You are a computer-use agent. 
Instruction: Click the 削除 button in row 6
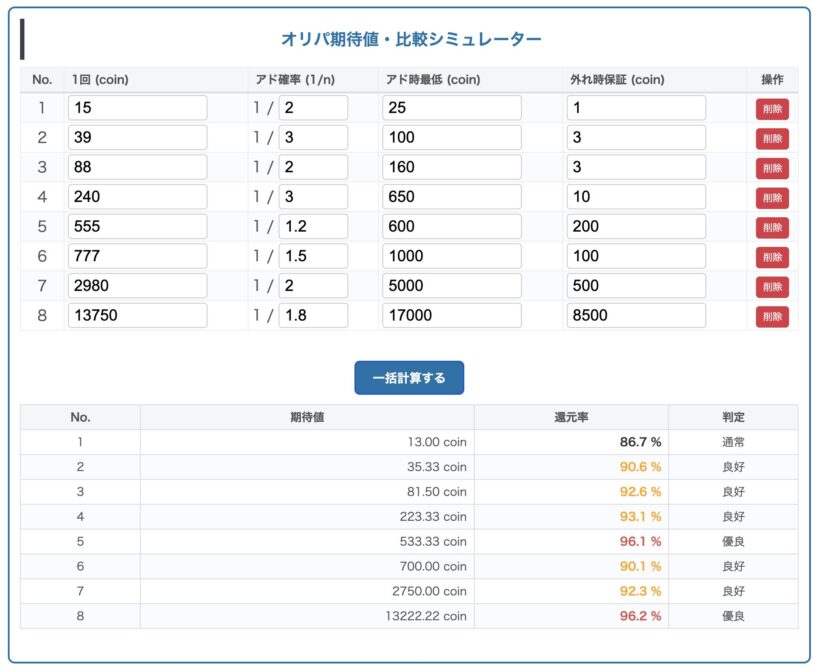pyautogui.click(x=772, y=257)
